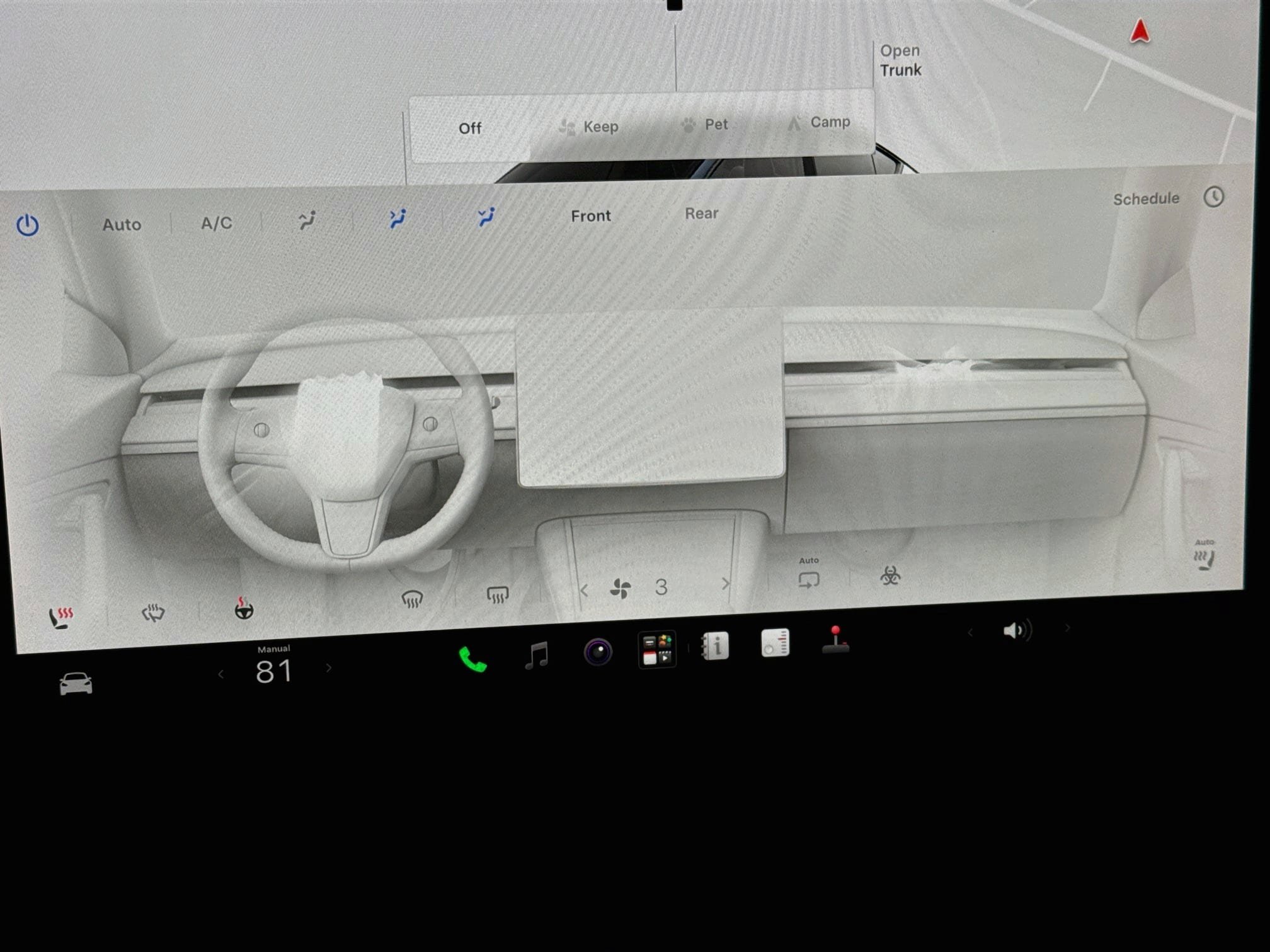Open car controls from the car icon
The width and height of the screenshot is (1270, 952).
(76, 684)
